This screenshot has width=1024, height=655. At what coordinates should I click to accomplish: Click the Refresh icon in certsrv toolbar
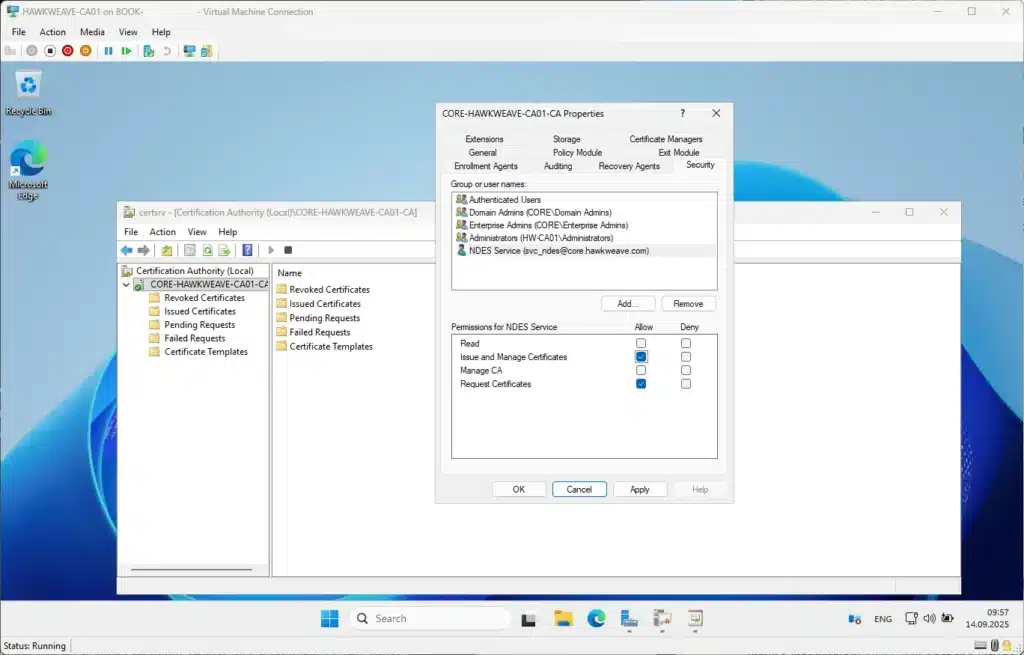click(x=208, y=250)
